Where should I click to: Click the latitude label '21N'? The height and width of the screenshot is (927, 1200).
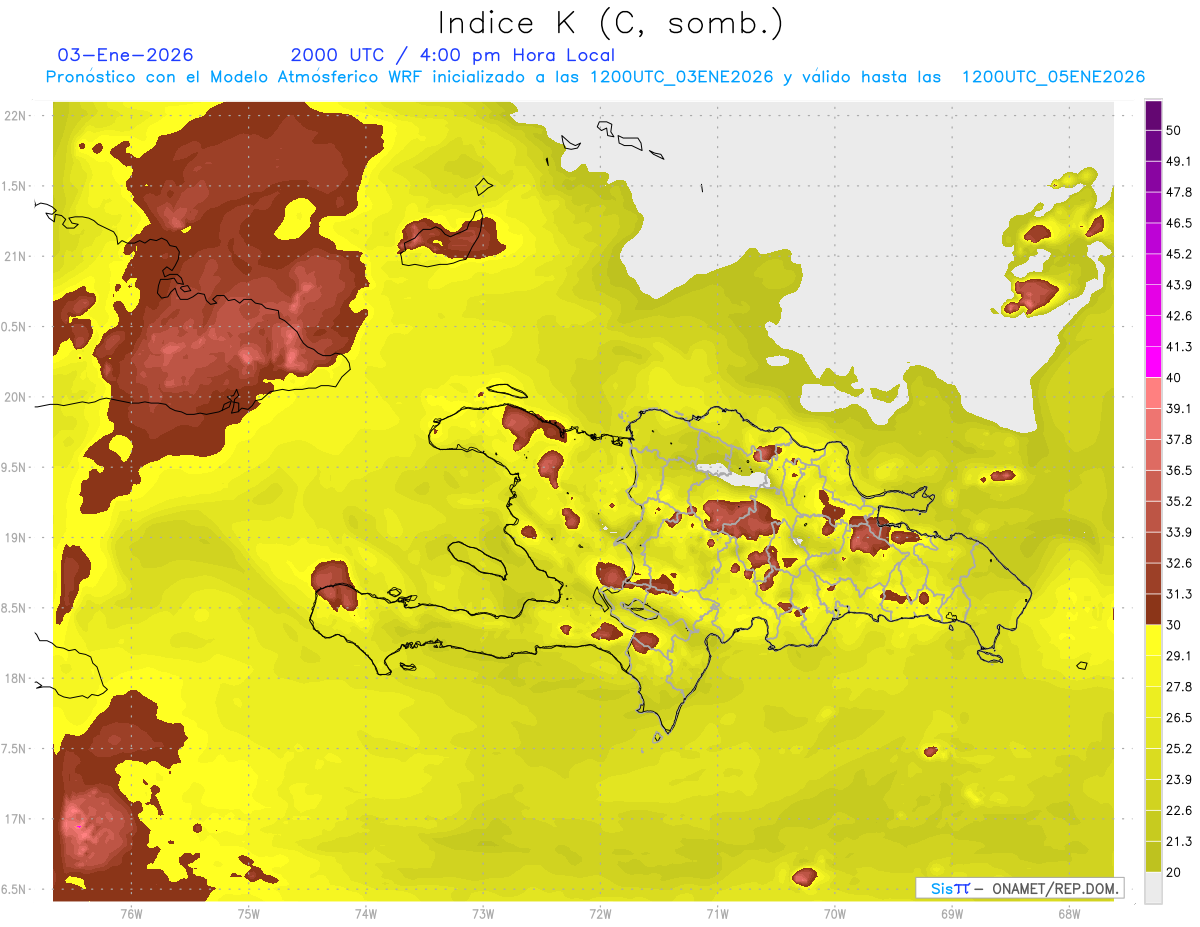pyautogui.click(x=16, y=257)
